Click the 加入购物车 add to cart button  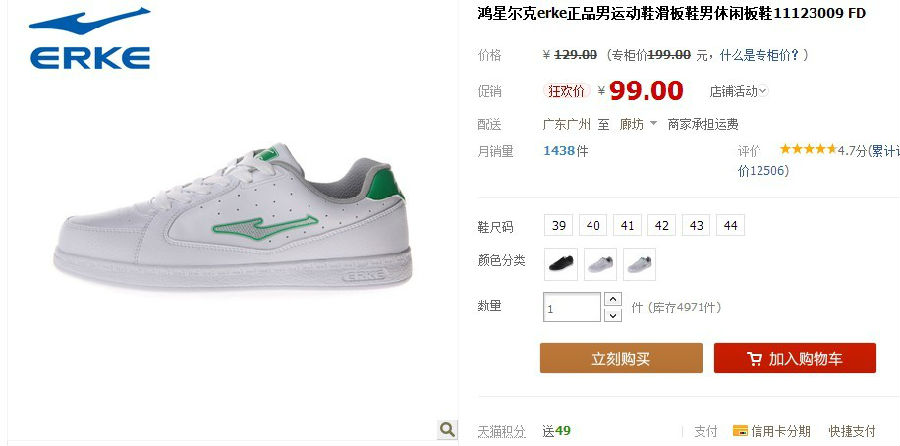(x=795, y=358)
